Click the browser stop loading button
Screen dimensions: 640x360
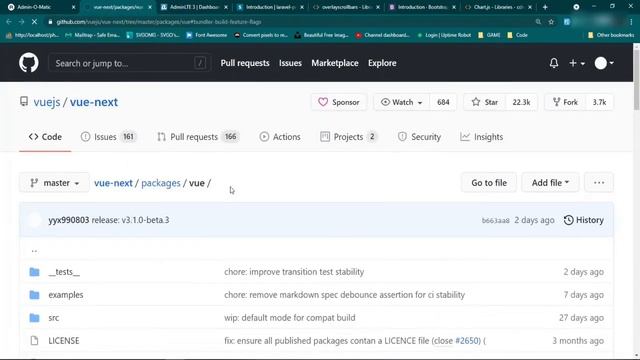point(34,22)
